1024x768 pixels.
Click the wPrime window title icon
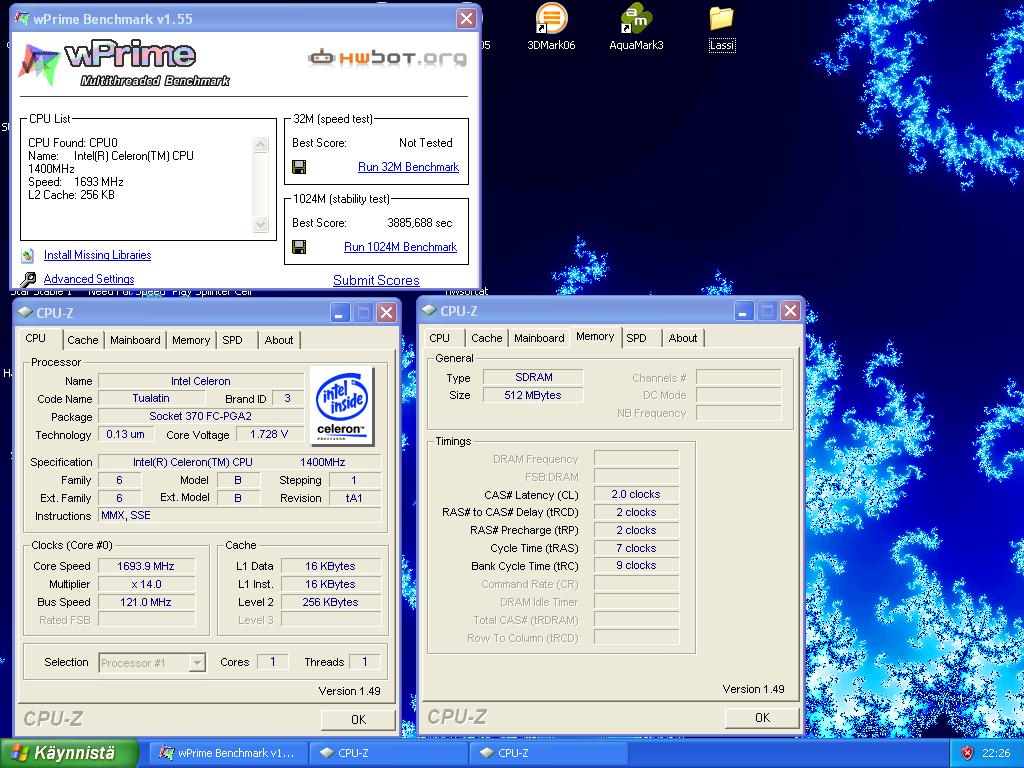tap(22, 18)
